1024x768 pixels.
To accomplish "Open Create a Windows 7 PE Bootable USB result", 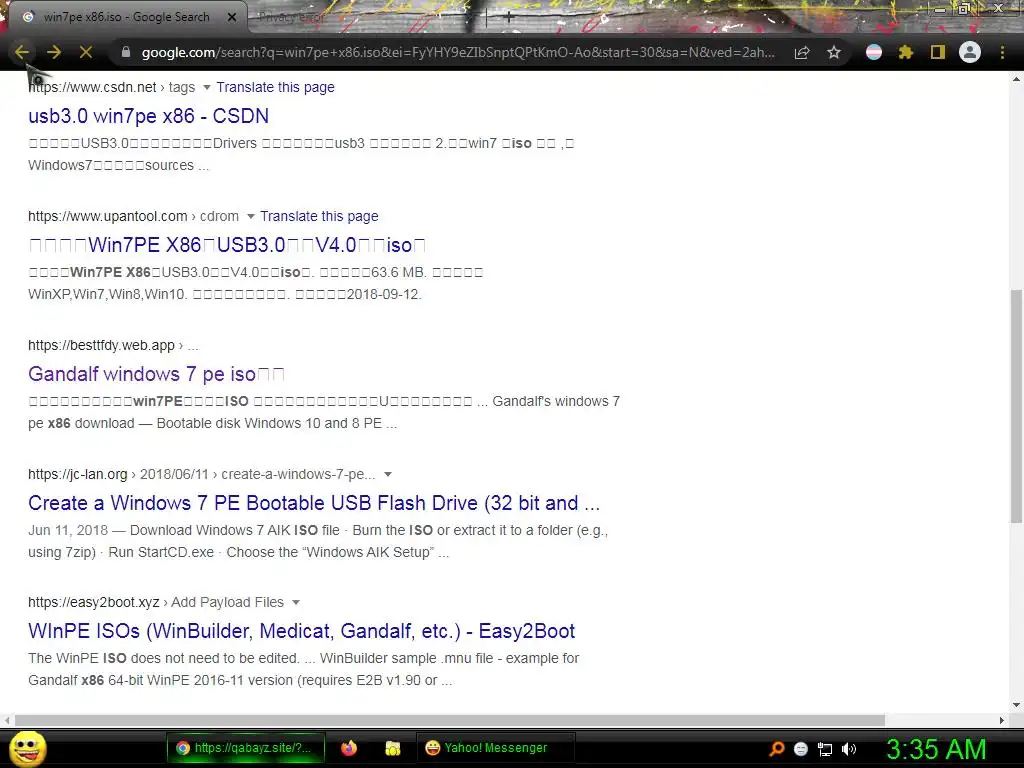I will [314, 503].
